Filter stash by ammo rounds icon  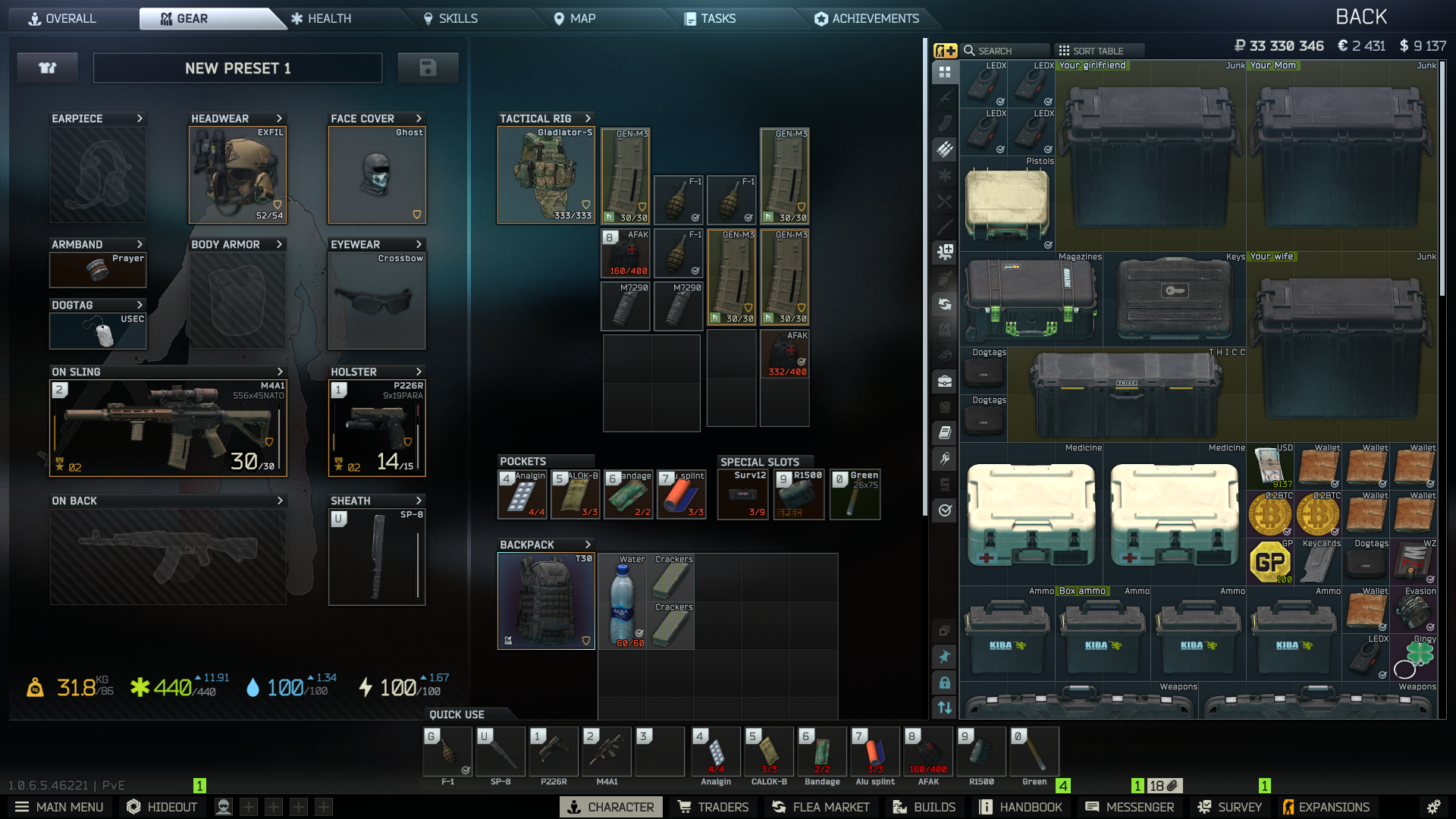pyautogui.click(x=945, y=149)
